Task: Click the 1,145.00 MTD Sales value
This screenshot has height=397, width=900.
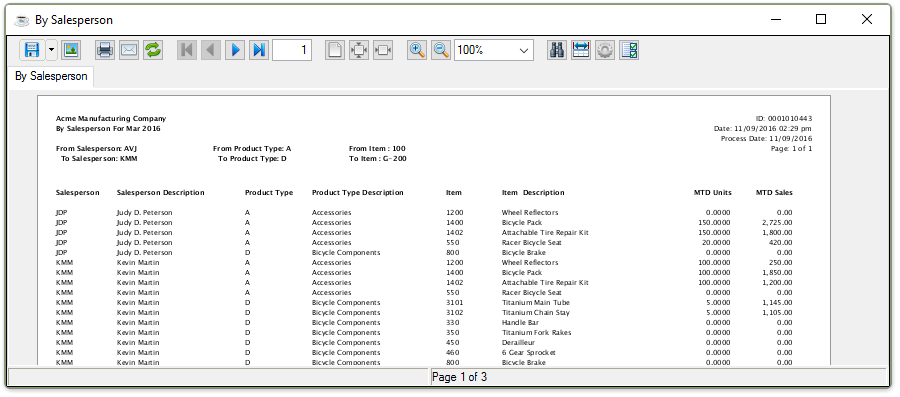Action: [x=777, y=302]
